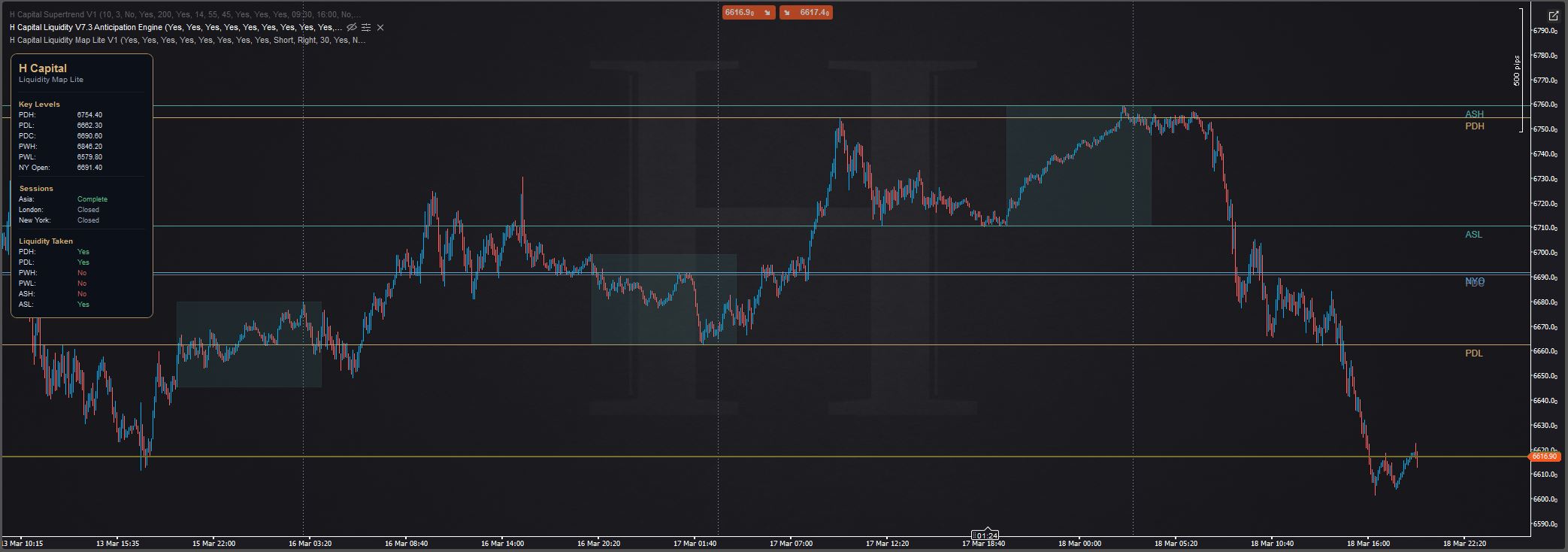The height and width of the screenshot is (552, 1568).
Task: Click the NY Open value 6691.40
Action: point(89,168)
